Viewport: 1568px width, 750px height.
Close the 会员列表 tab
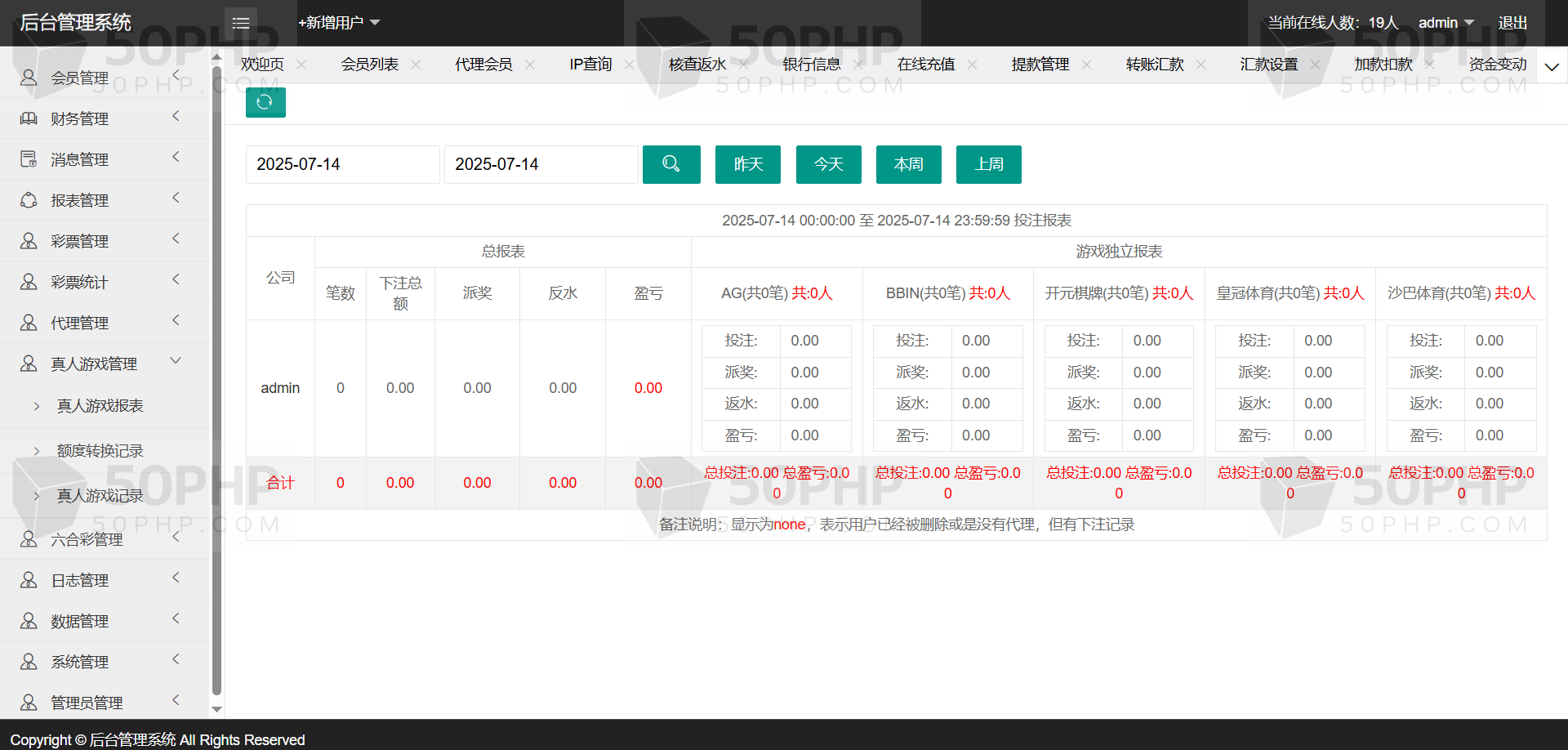416,65
